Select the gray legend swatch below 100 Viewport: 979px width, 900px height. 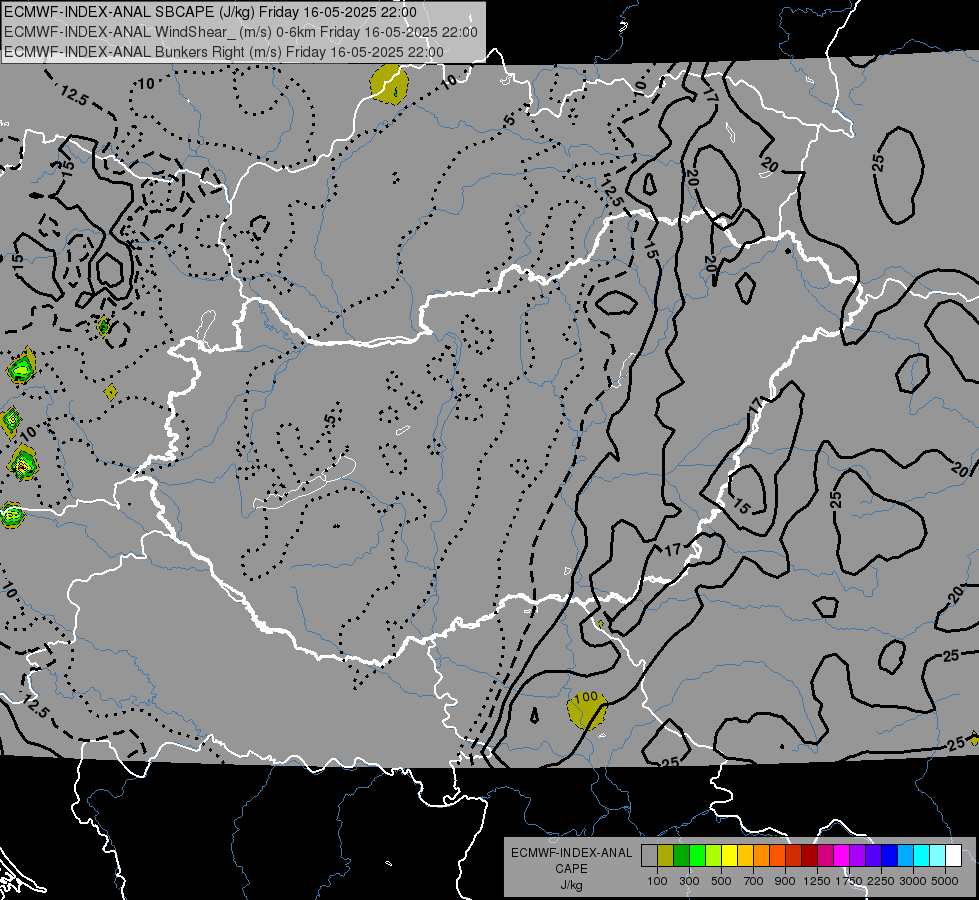point(649,856)
